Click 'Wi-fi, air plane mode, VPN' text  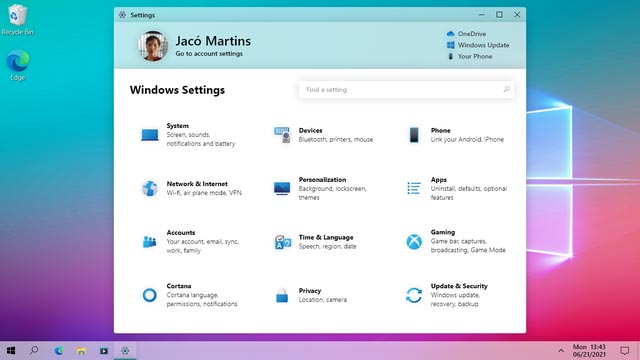pyautogui.click(x=204, y=193)
